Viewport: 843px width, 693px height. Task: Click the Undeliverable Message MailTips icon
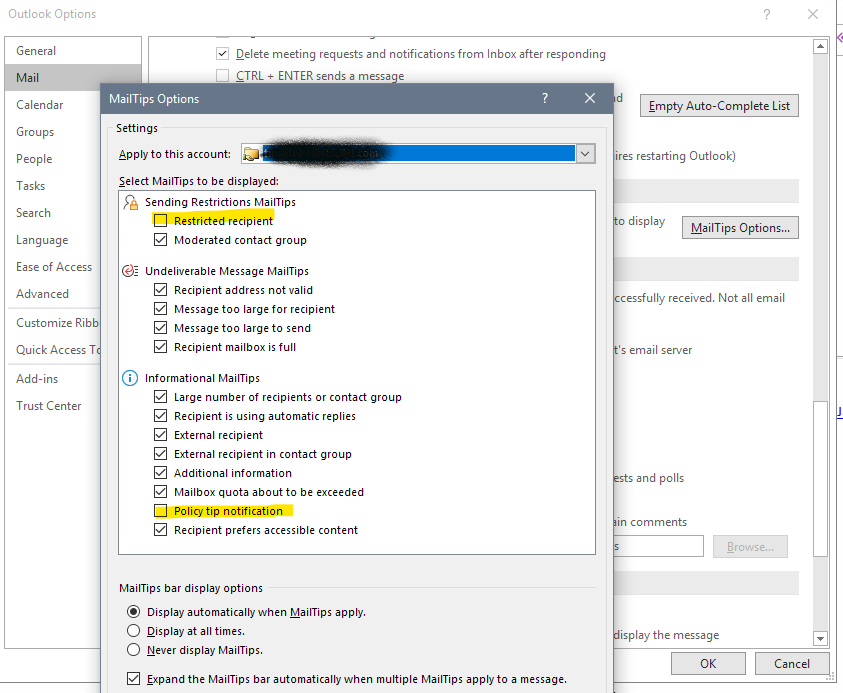pyautogui.click(x=130, y=271)
